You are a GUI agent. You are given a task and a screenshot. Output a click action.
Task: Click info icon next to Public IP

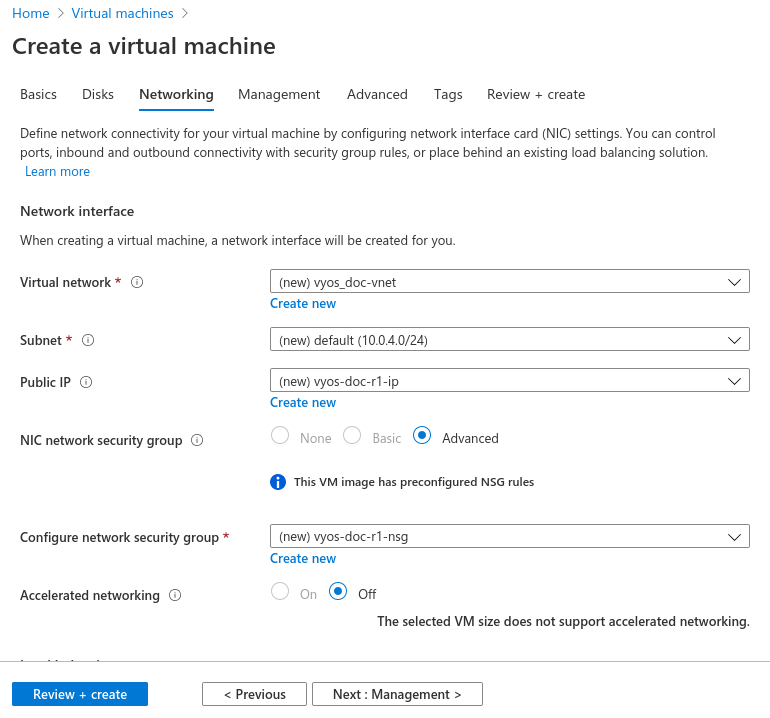tap(86, 382)
